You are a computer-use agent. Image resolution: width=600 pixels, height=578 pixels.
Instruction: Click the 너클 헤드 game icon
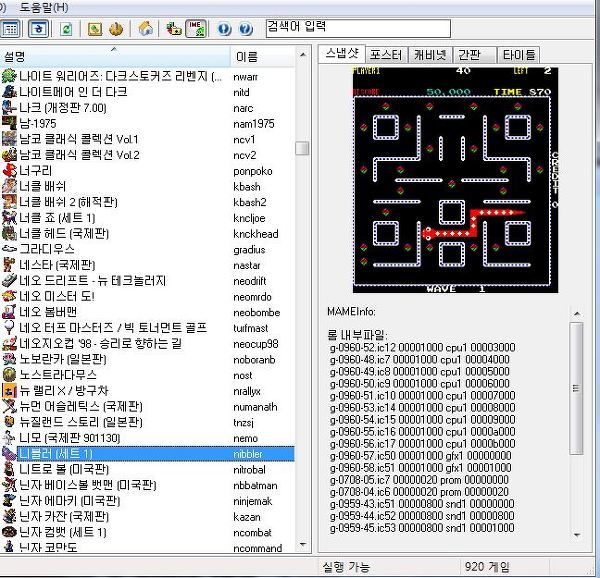pyautogui.click(x=9, y=233)
